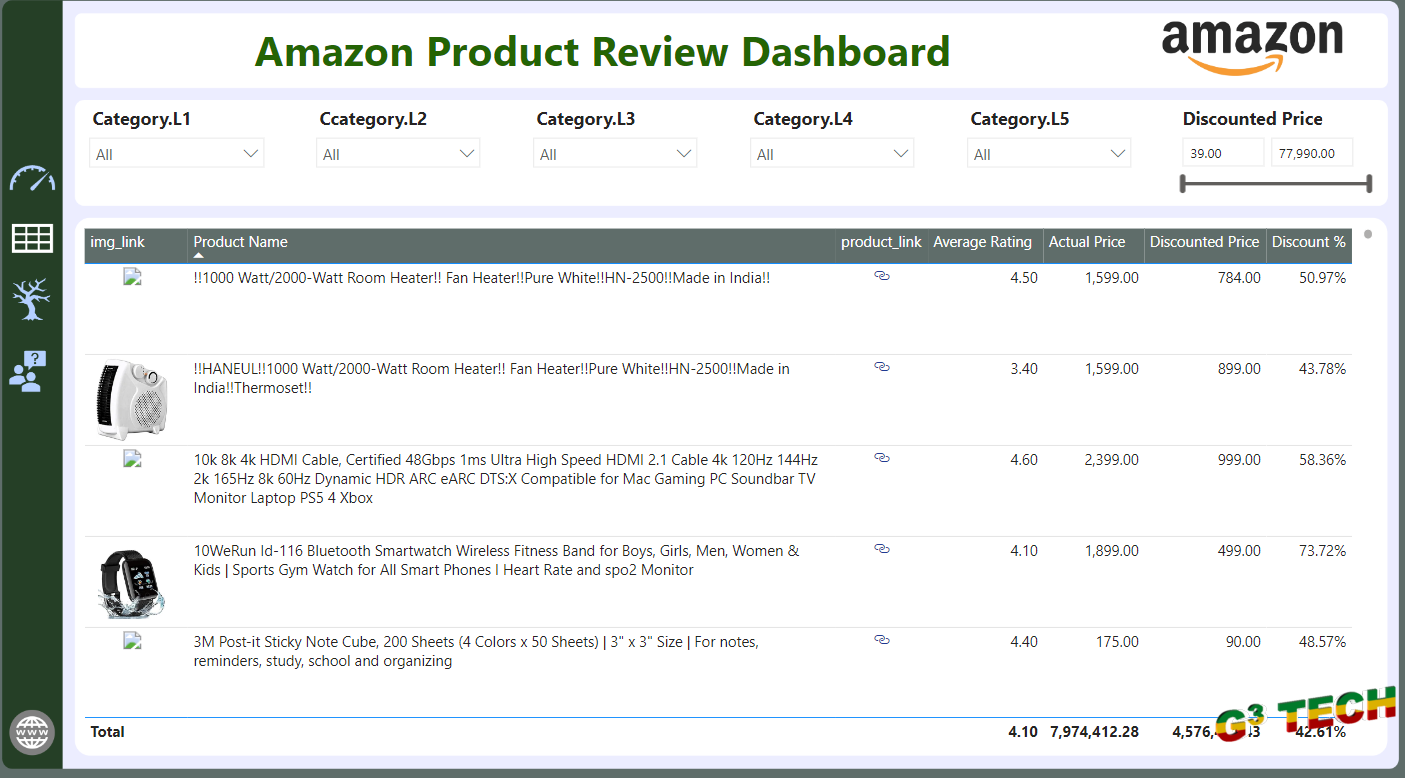This screenshot has width=1405, height=778.
Task: Click right handle of Discounted Price slider
Action: coord(1369,184)
